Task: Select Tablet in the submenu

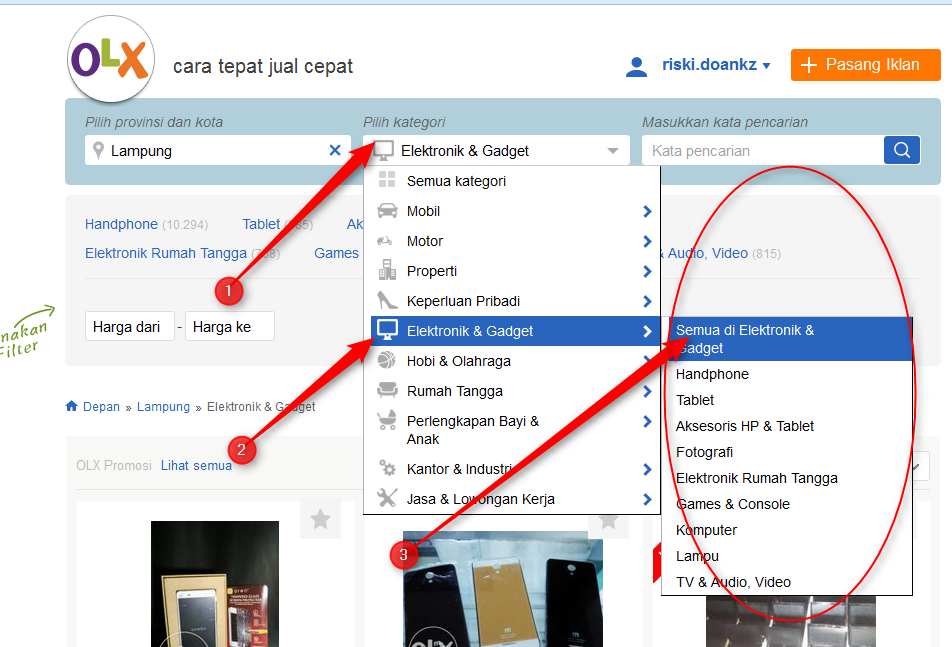Action: point(787,400)
